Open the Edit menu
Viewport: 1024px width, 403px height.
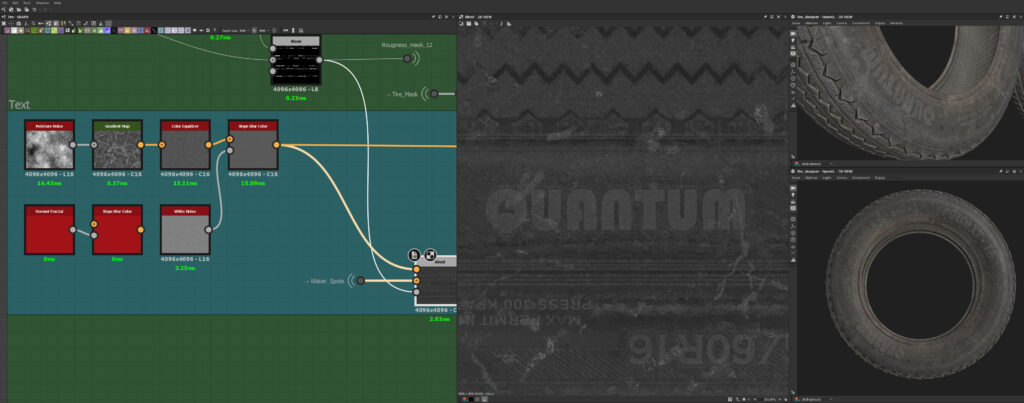[15, 3]
